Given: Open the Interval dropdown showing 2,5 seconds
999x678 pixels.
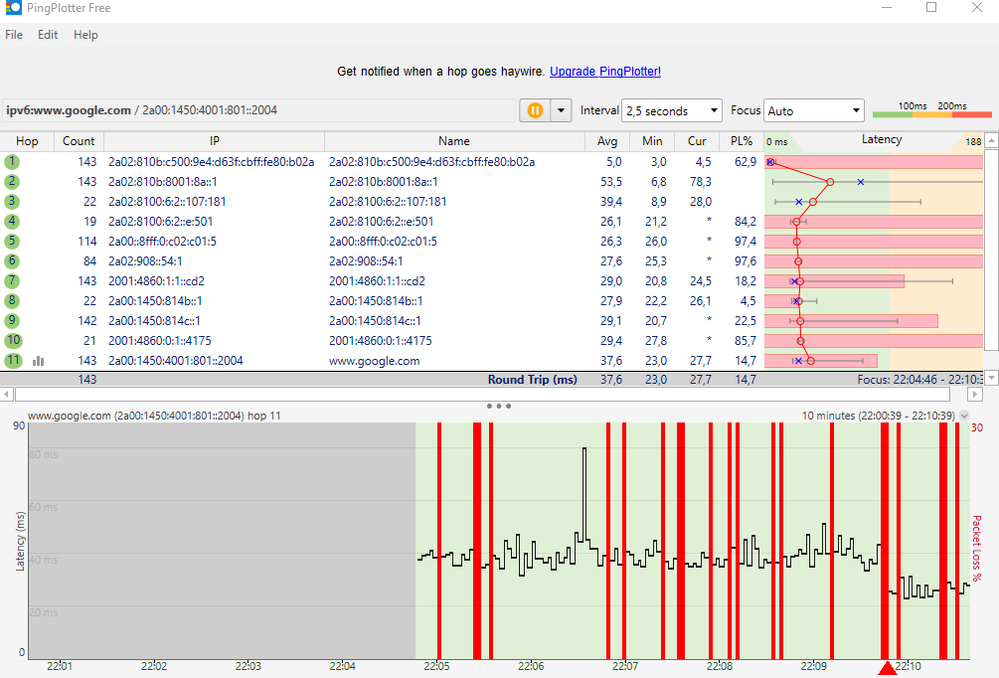Looking at the screenshot, I should click(x=671, y=110).
